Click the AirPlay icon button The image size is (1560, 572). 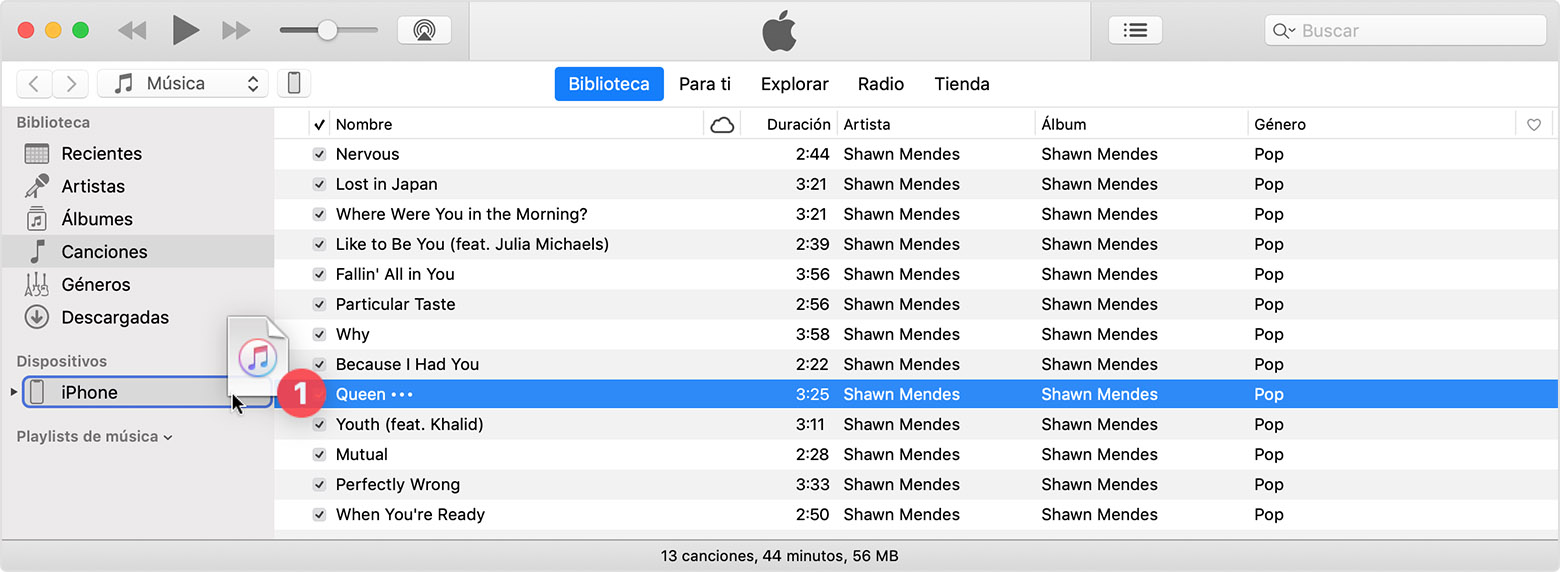pyautogui.click(x=424, y=30)
